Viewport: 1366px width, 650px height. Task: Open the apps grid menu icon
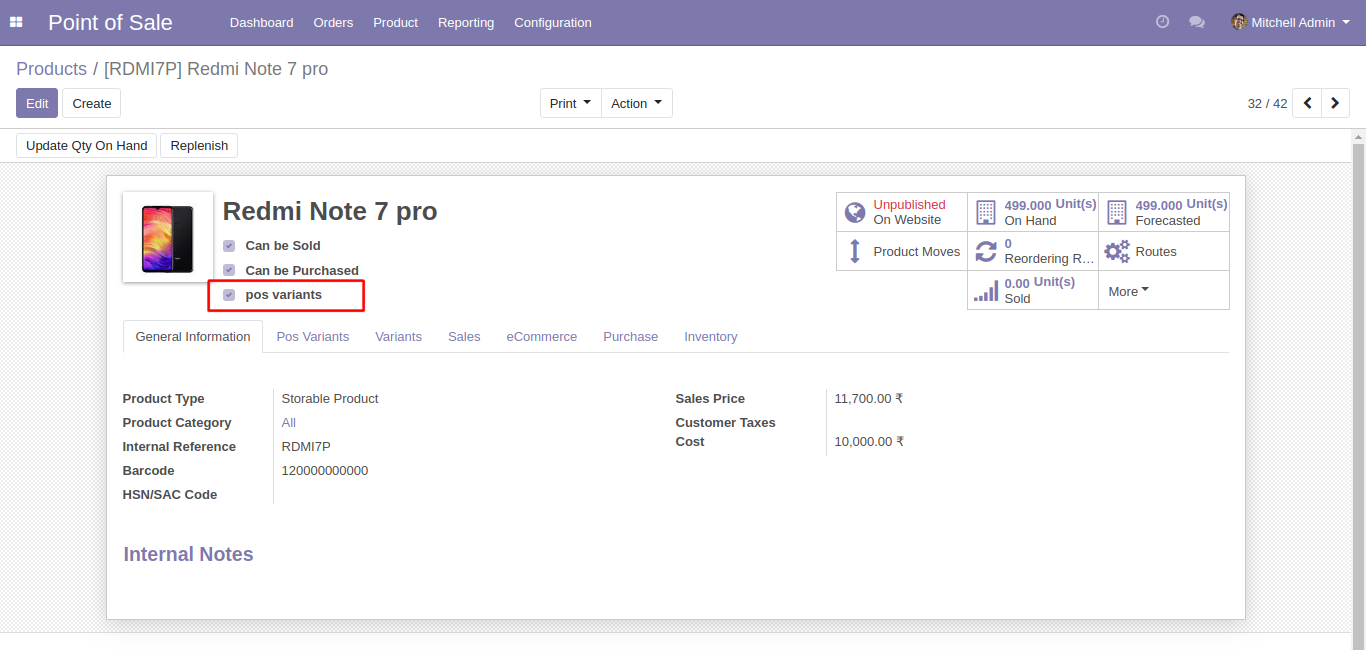[16, 22]
